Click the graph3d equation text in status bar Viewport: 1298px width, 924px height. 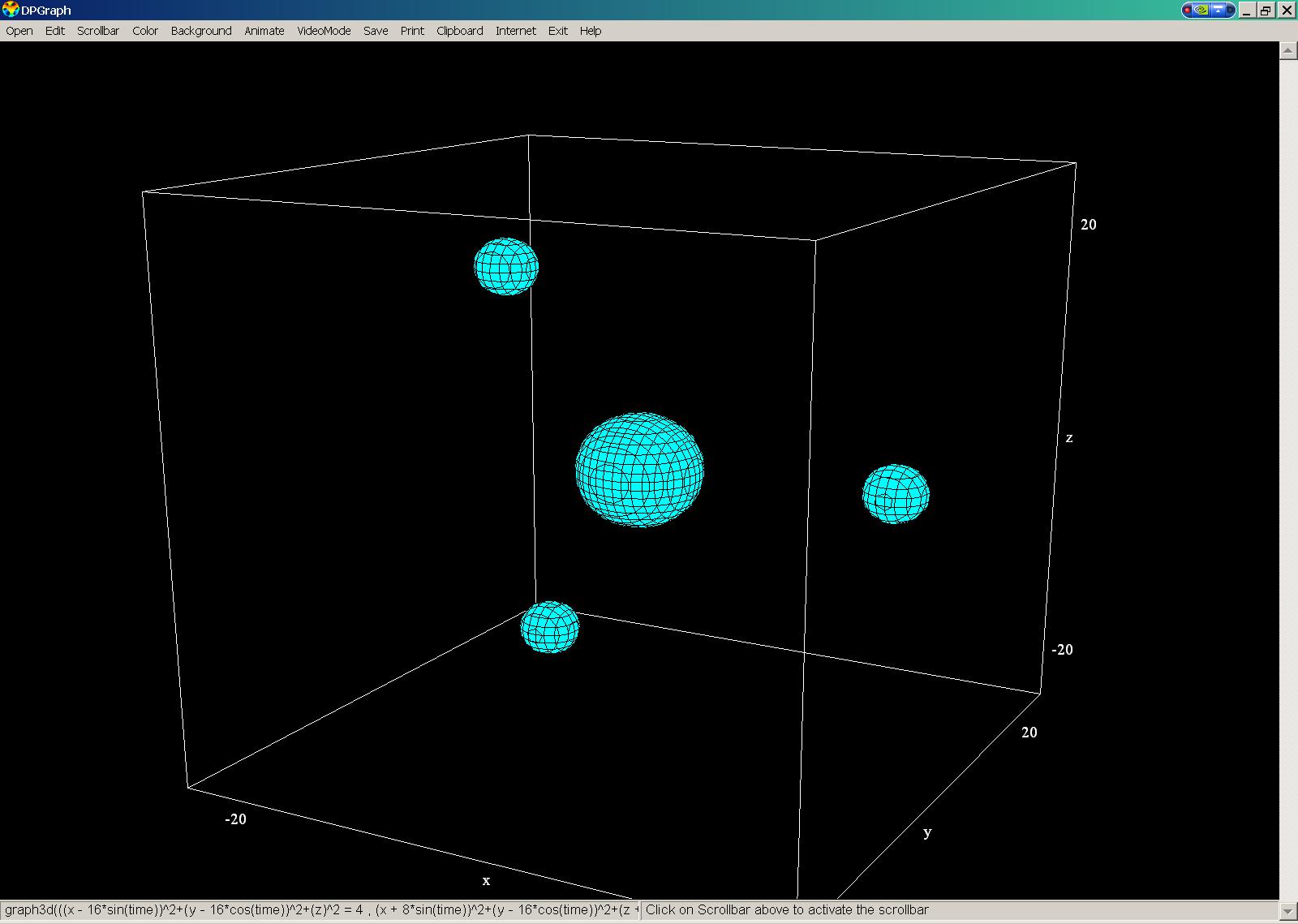[320, 910]
